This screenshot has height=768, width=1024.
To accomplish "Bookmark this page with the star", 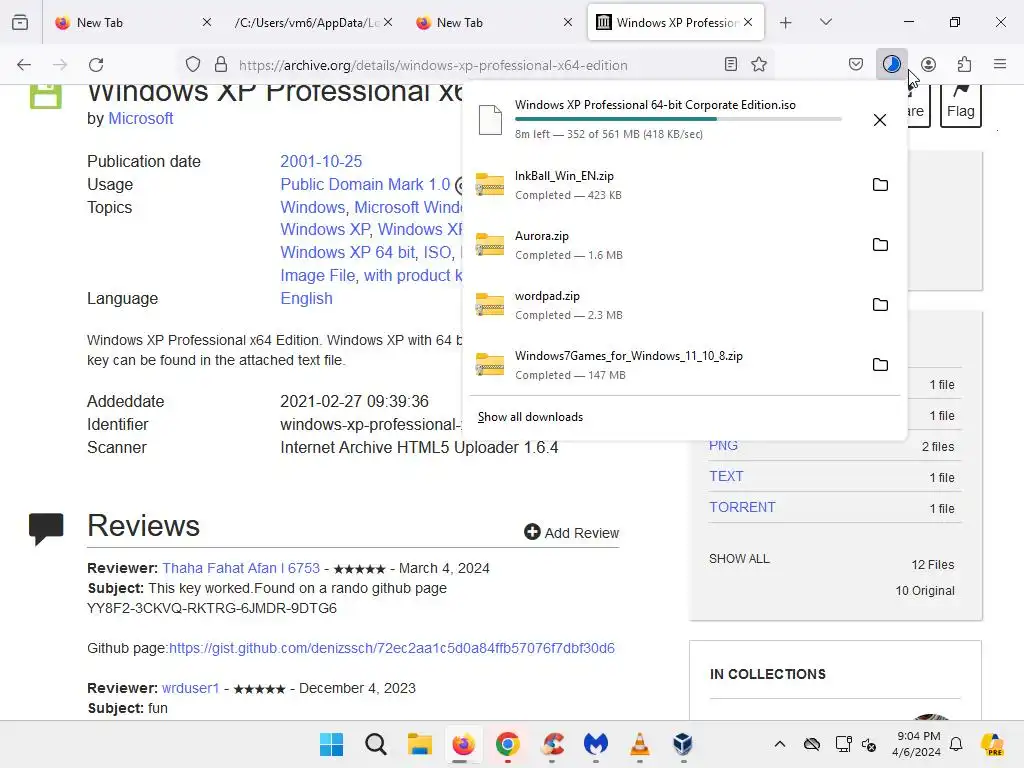I will (759, 64).
